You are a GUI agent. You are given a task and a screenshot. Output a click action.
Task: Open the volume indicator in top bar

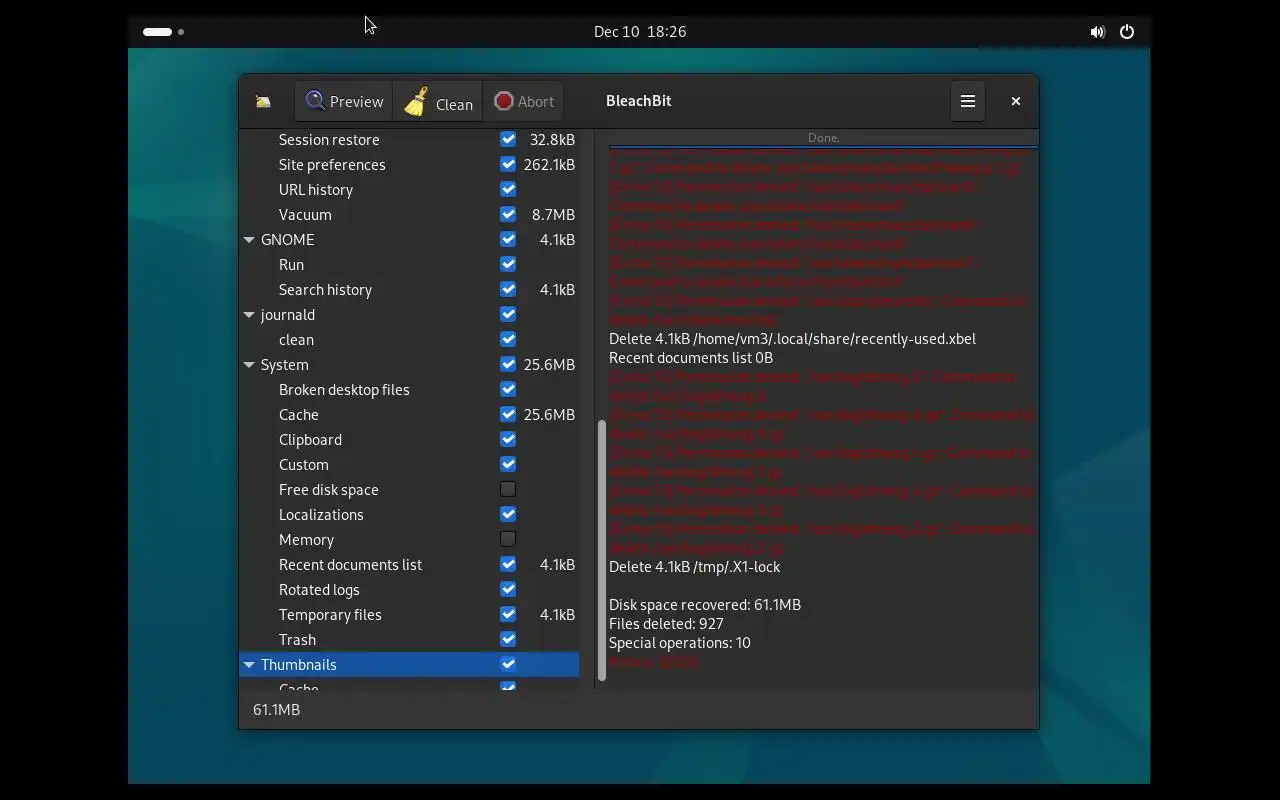click(x=1097, y=32)
